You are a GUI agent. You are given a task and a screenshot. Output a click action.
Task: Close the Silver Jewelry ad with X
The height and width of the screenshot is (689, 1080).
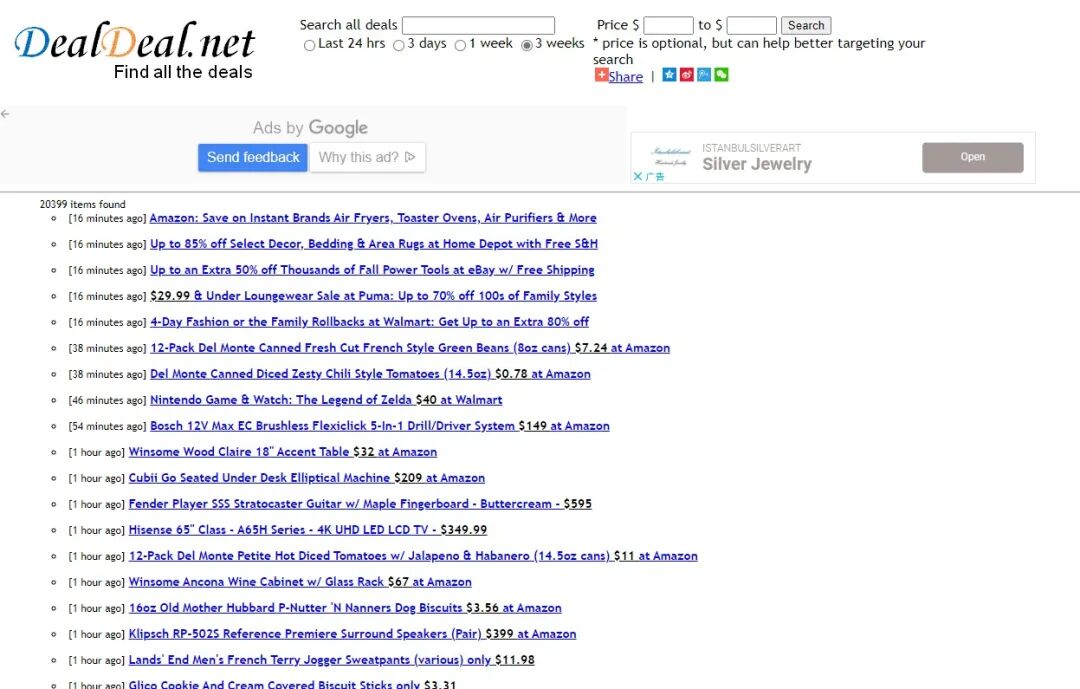click(x=638, y=176)
